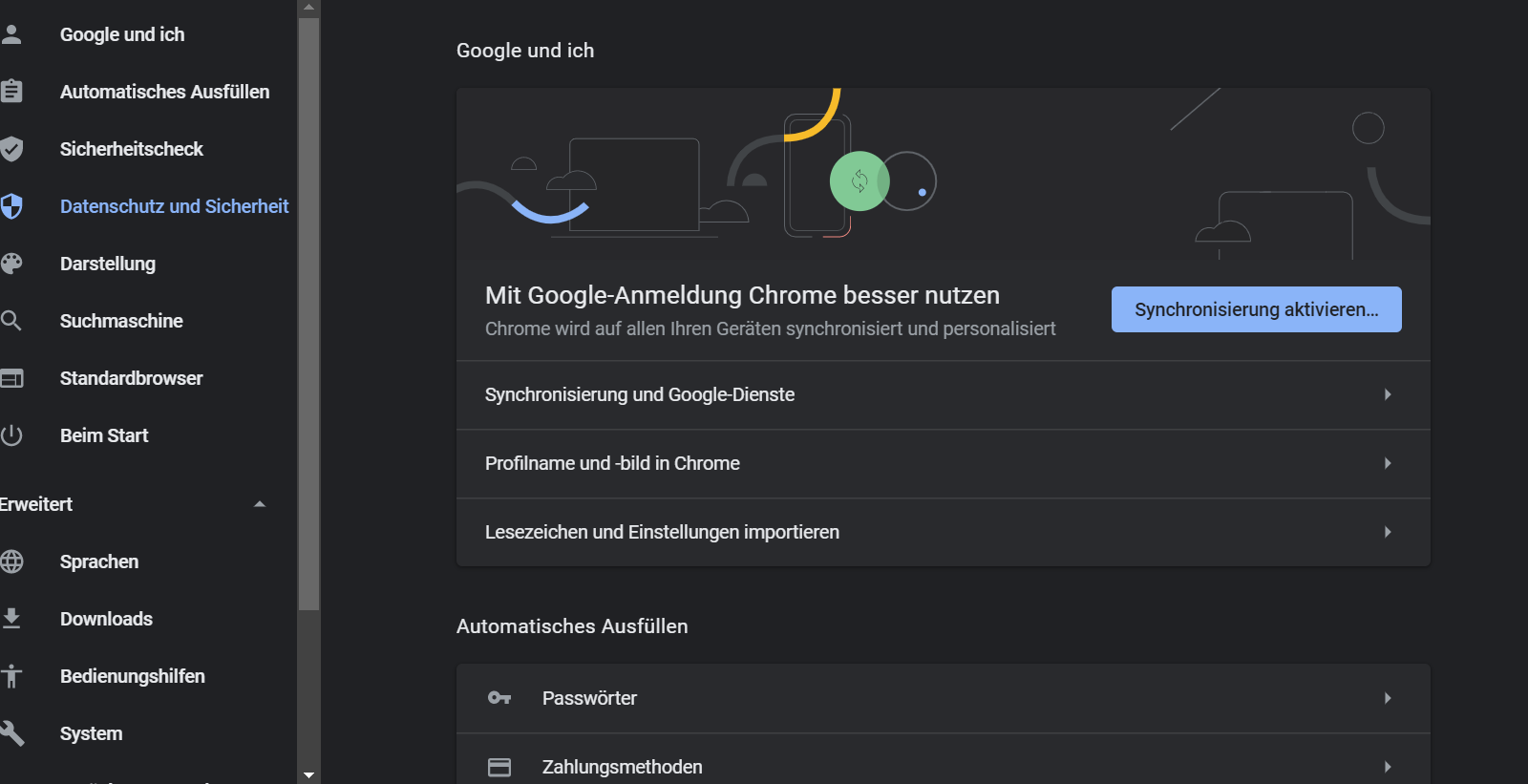This screenshot has height=784, width=1528.
Task: Open Profilname und -bild in Chrome
Action: point(944,463)
